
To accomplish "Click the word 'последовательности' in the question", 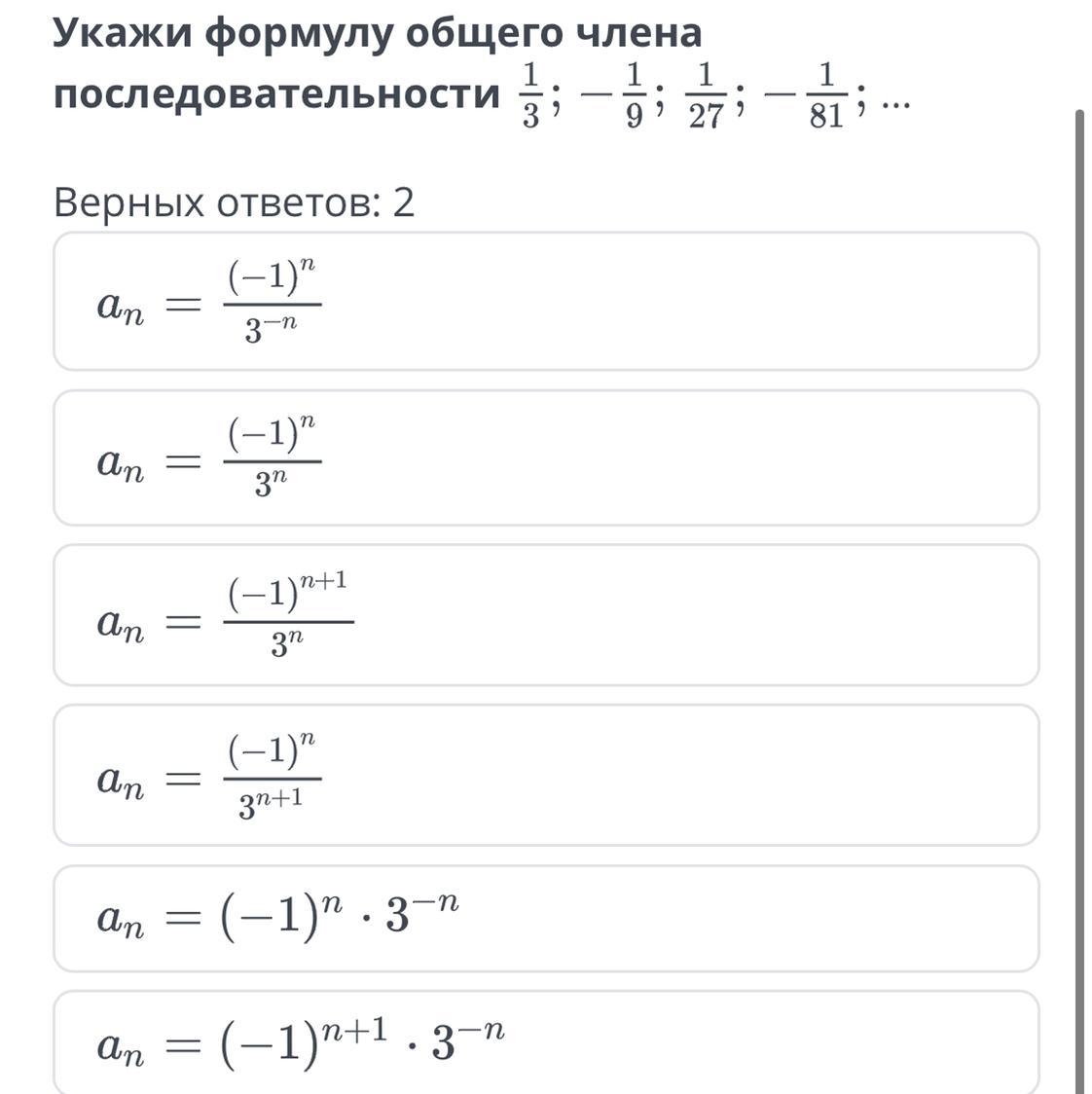I will point(276,95).
